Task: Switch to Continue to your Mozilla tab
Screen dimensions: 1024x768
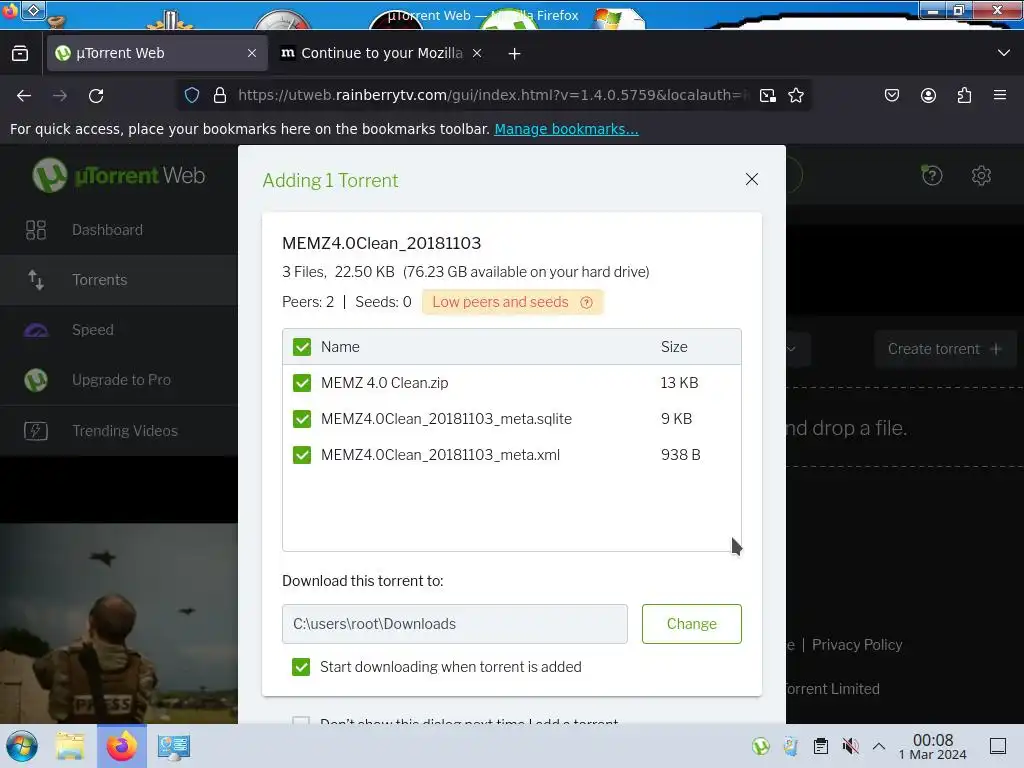Action: (381, 53)
